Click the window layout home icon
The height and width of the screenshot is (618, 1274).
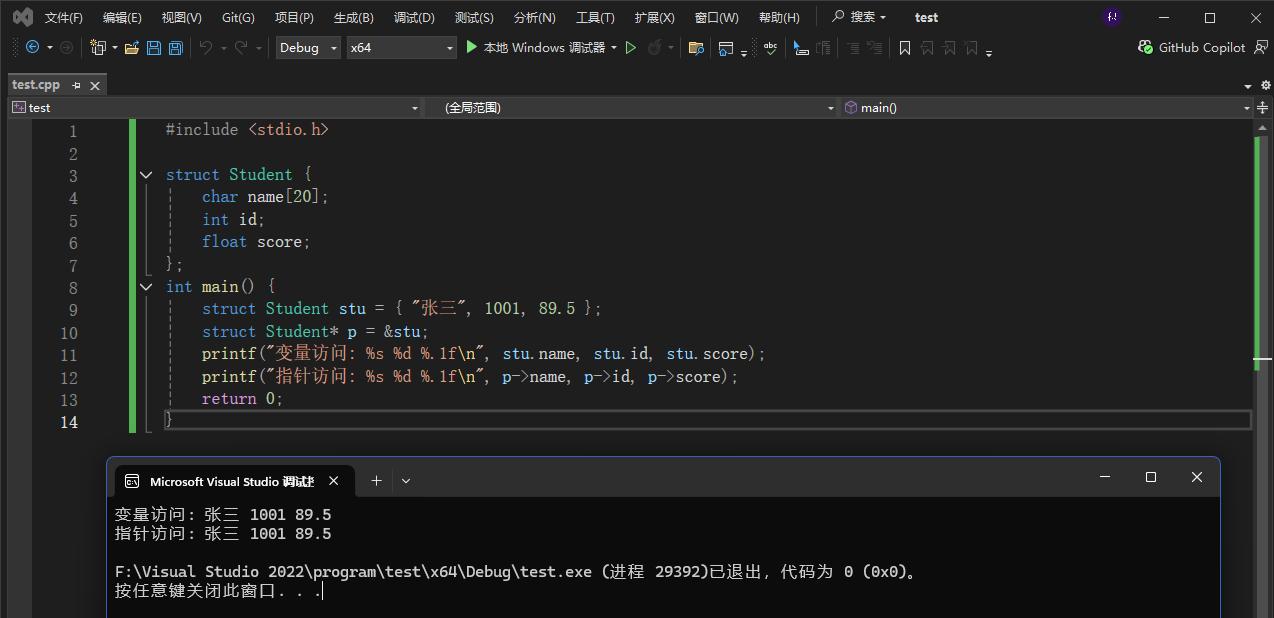(727, 47)
